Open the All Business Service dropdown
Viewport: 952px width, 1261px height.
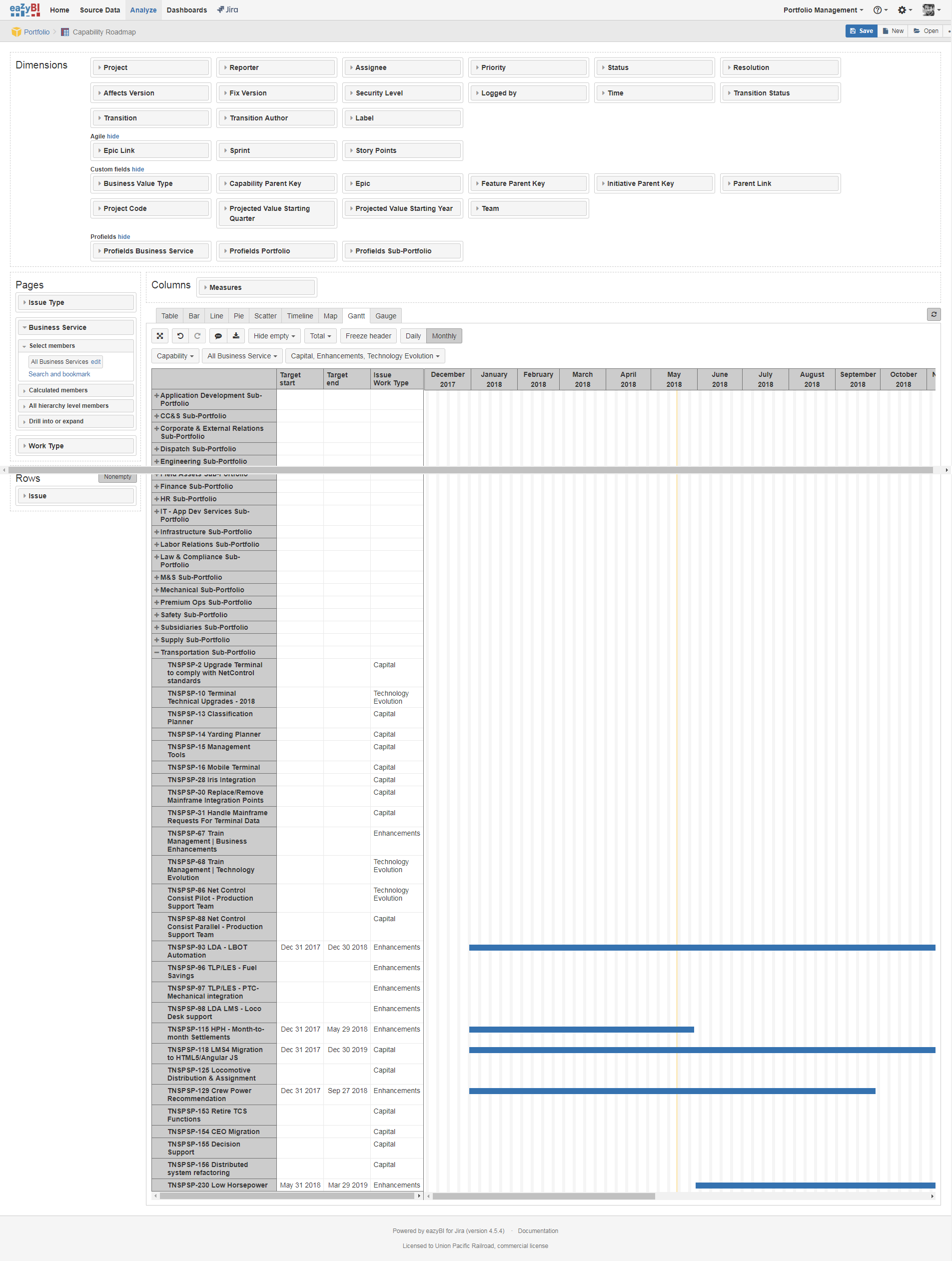(242, 356)
